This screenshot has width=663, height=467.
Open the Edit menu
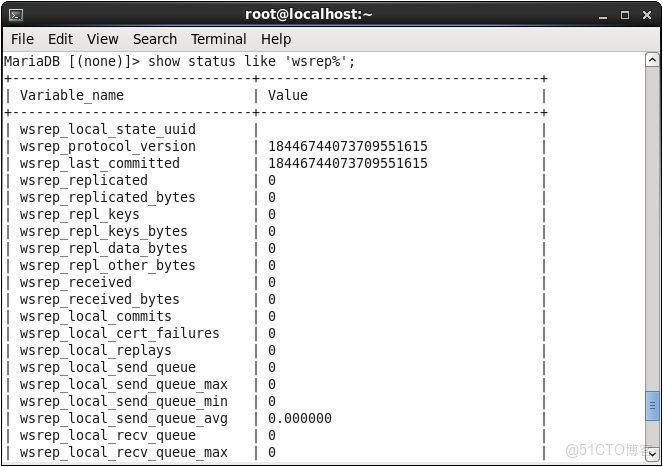60,39
